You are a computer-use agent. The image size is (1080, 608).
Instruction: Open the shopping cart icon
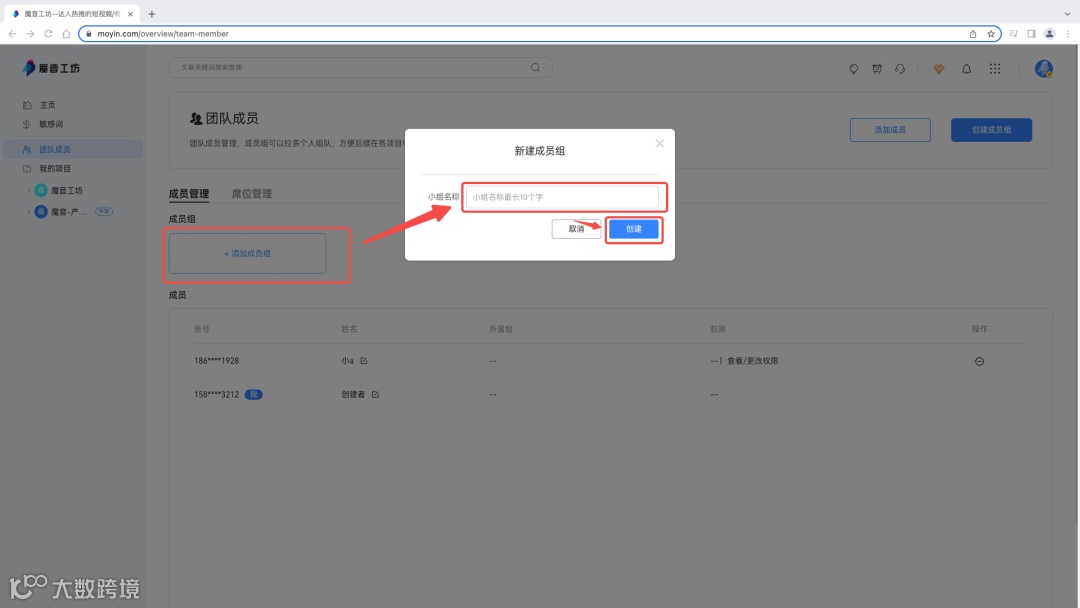click(877, 69)
